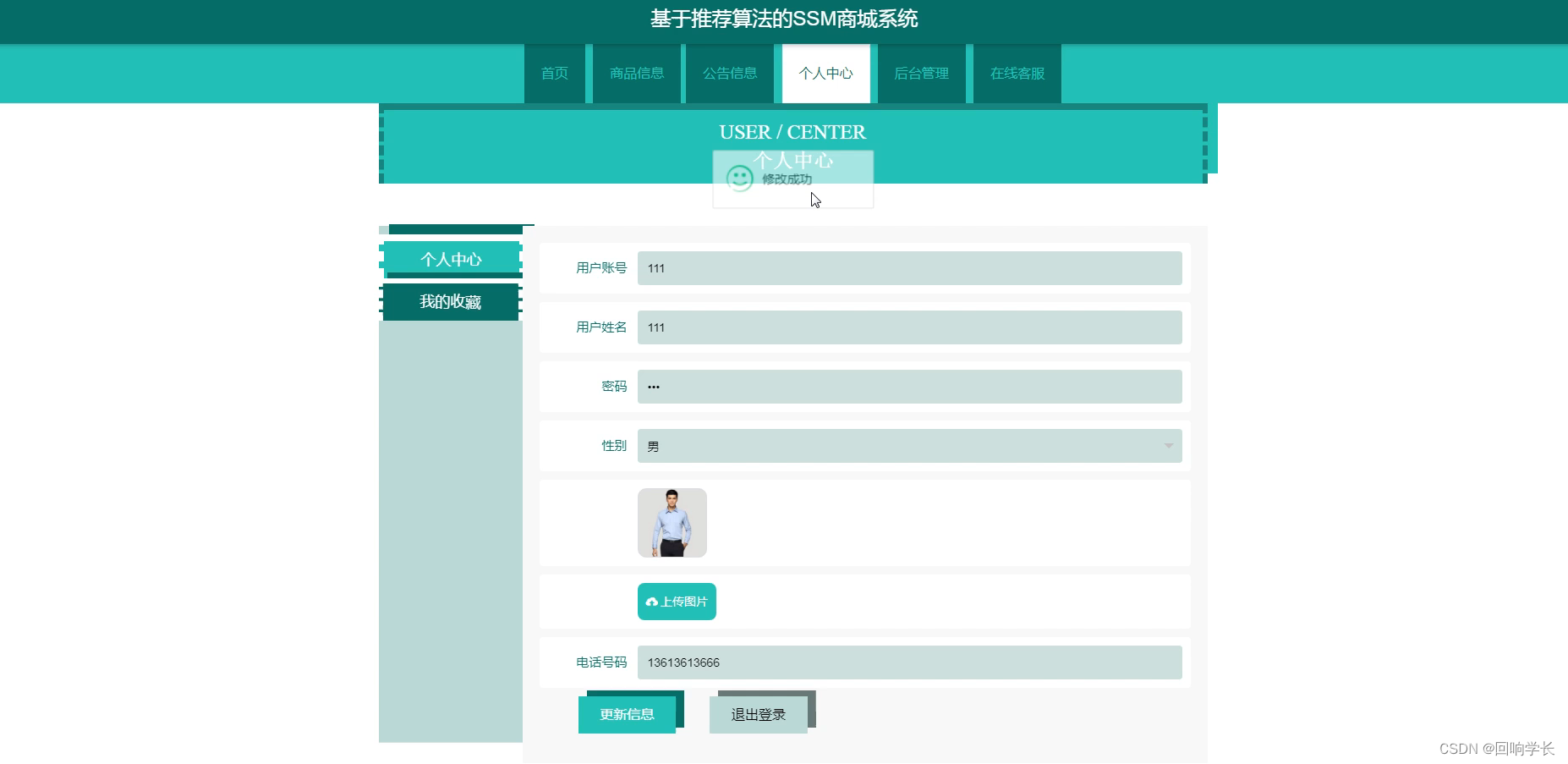Click the 电话号码 phone number field

pyautogui.click(x=909, y=662)
